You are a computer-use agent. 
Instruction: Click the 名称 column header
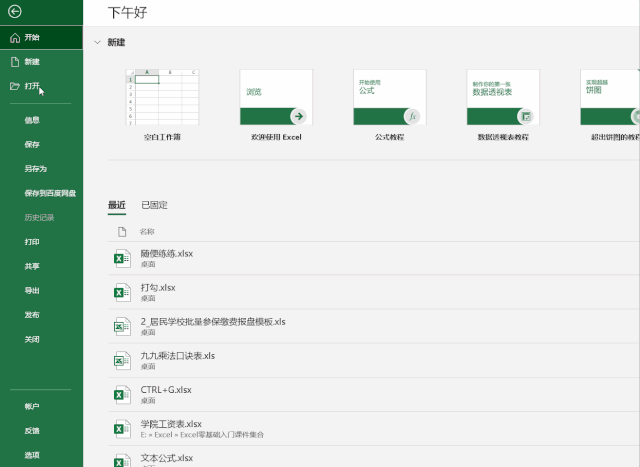click(147, 232)
